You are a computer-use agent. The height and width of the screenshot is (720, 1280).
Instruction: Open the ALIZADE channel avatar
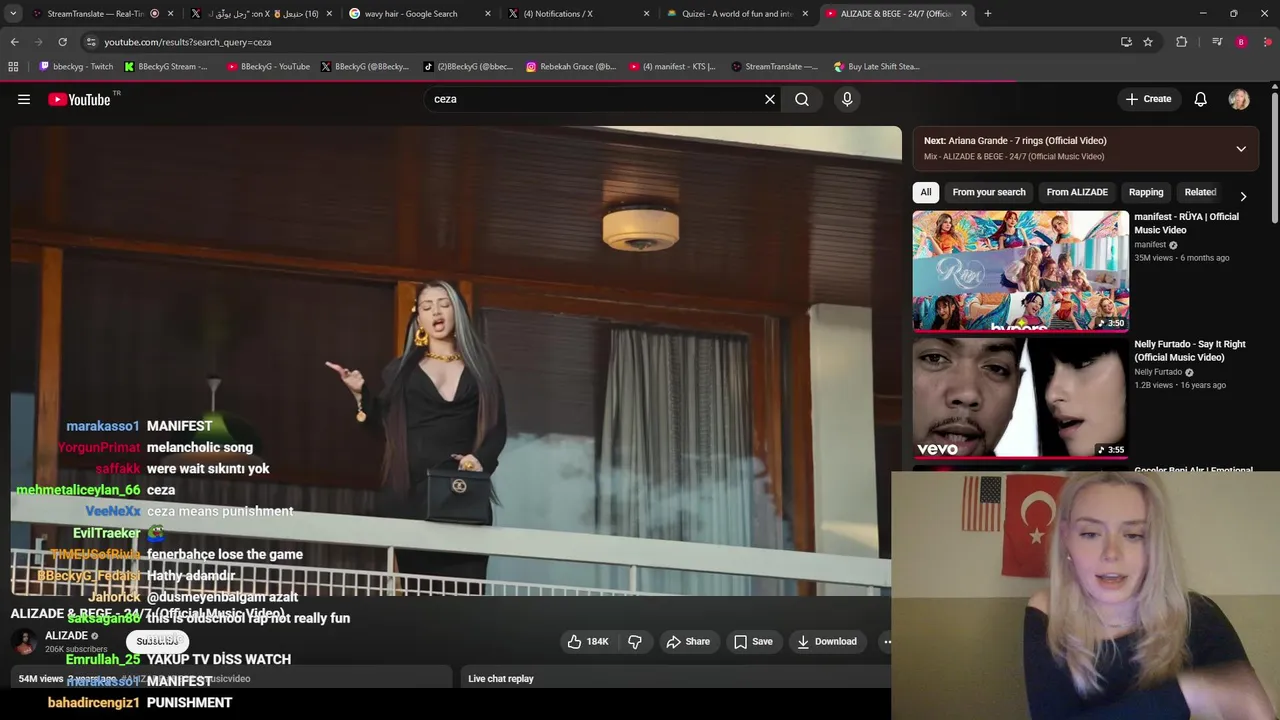pos(24,642)
